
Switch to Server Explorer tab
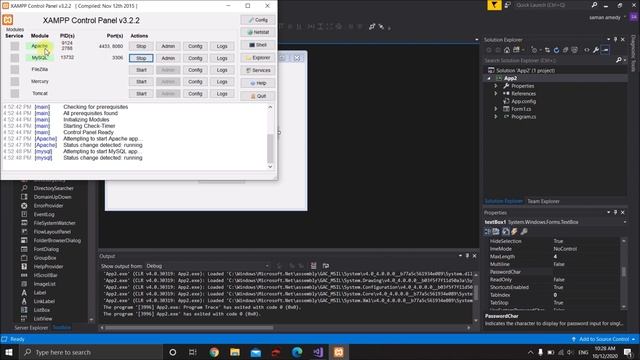tap(31, 328)
